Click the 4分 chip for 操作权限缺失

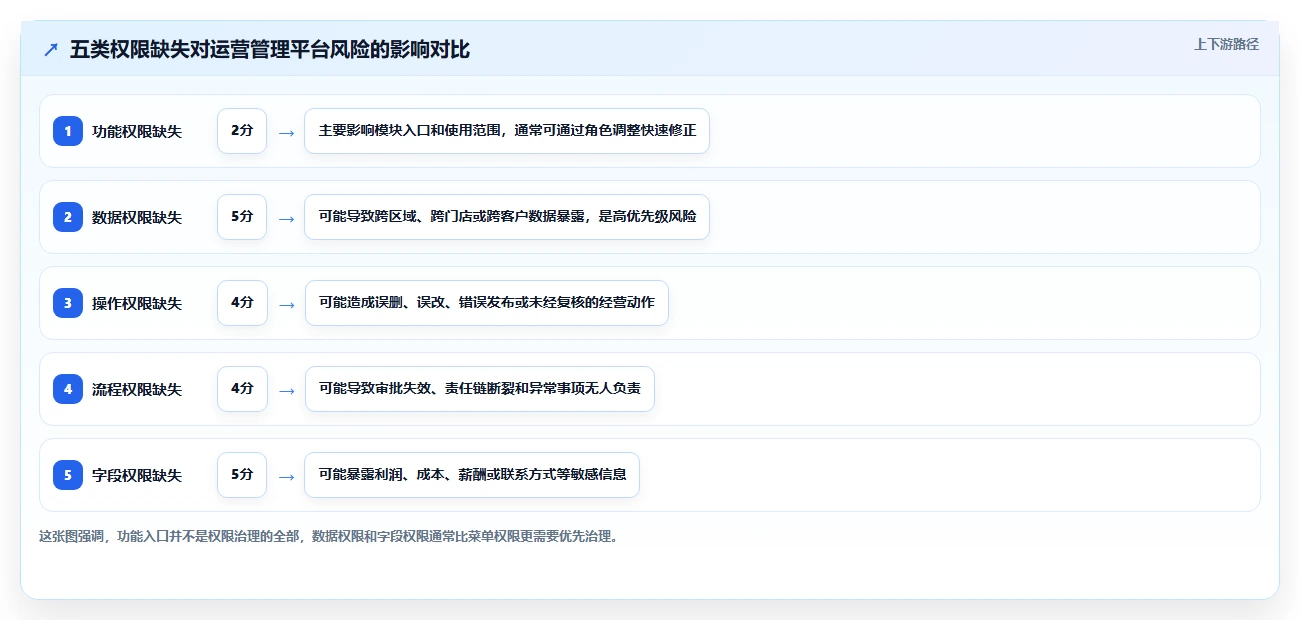point(242,303)
